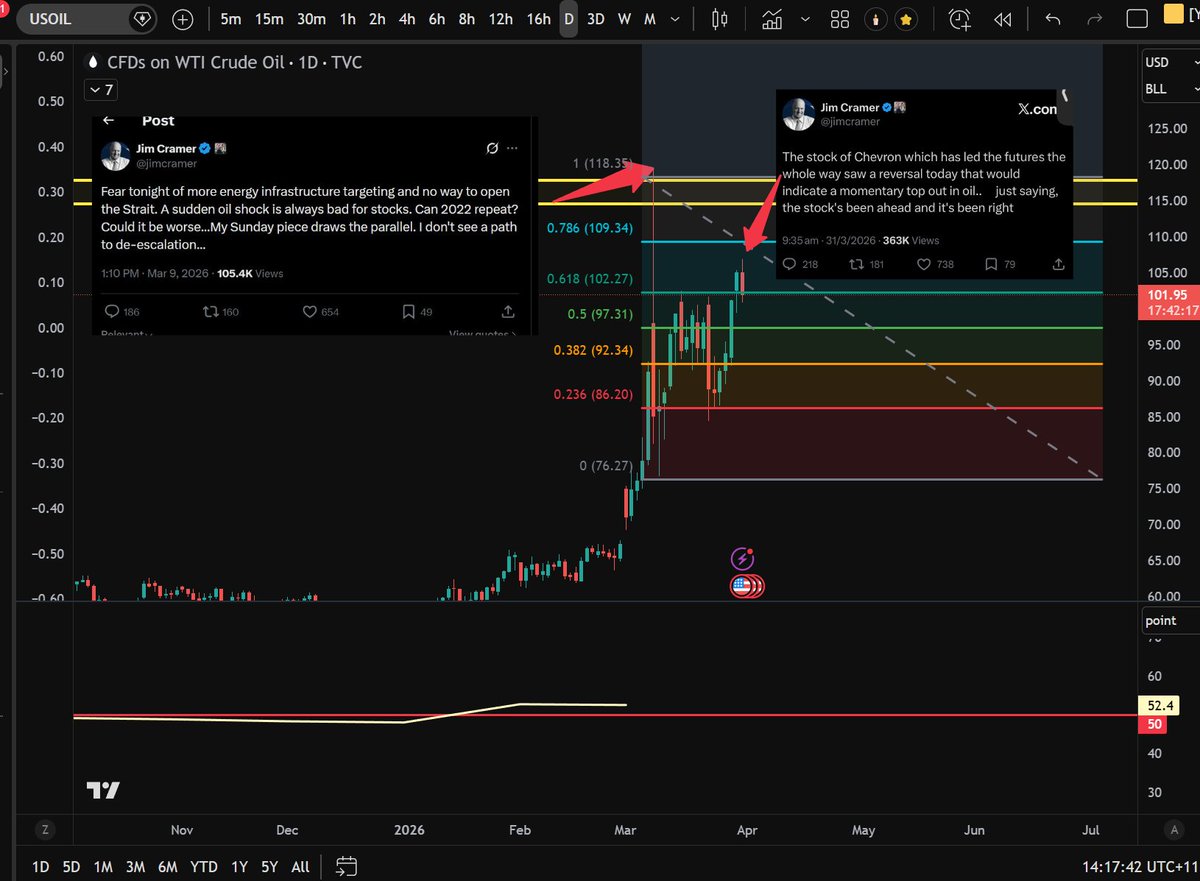Open the point scale dropdown
Viewport: 1200px width, 881px height.
[1172, 621]
